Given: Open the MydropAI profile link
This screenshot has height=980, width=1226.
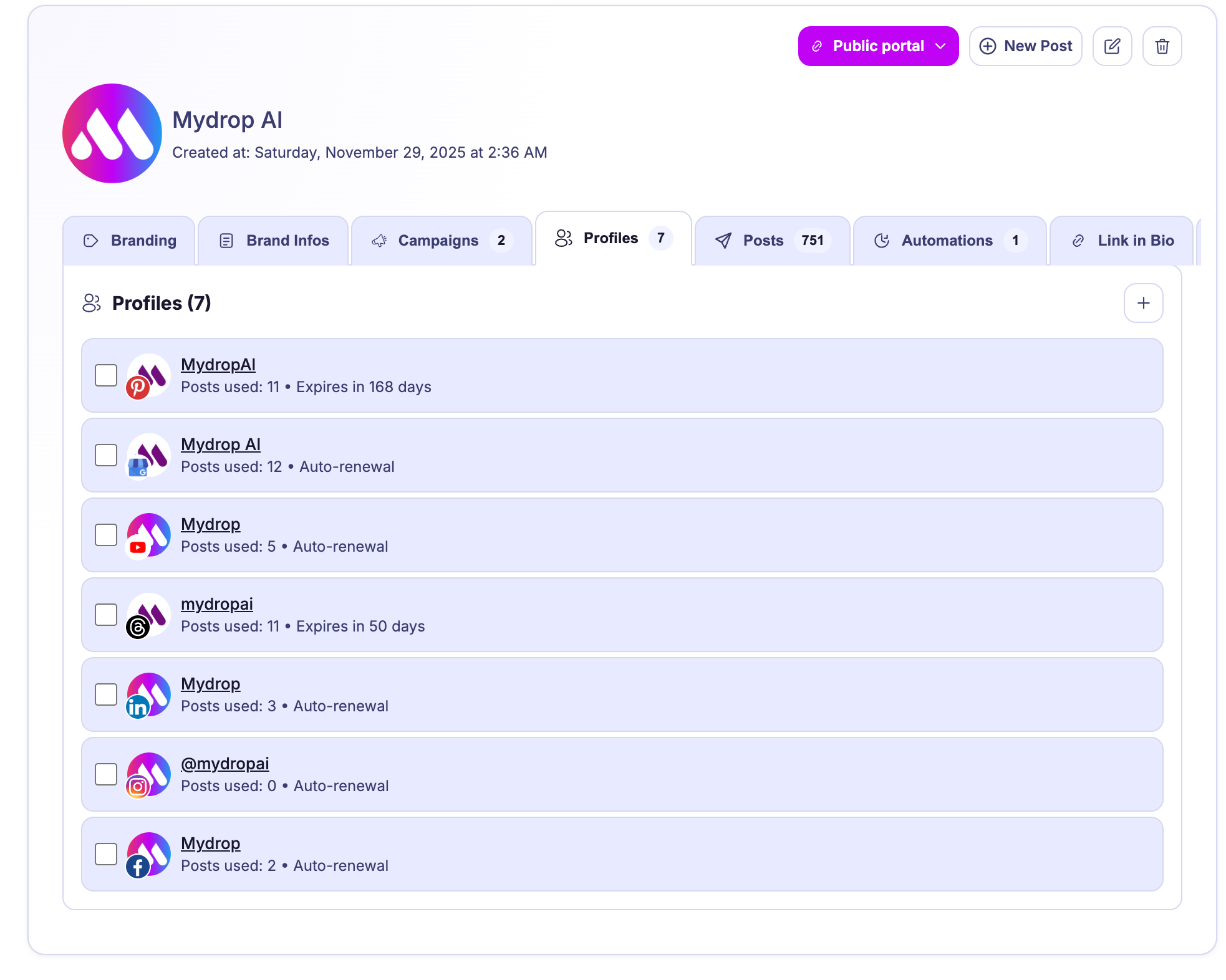Looking at the screenshot, I should (218, 365).
